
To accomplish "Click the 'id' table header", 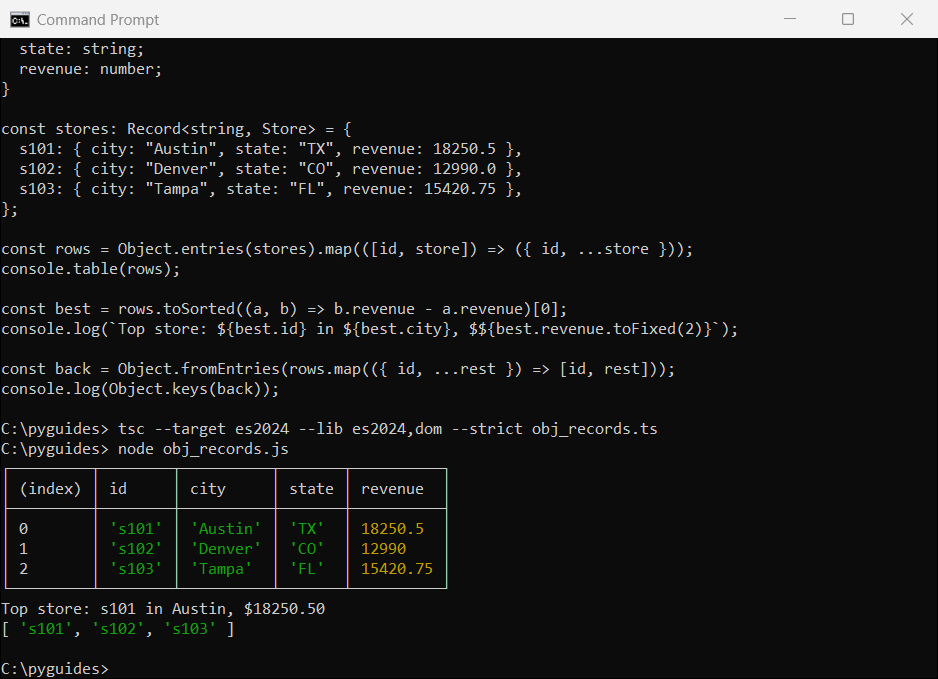I will [x=118, y=489].
